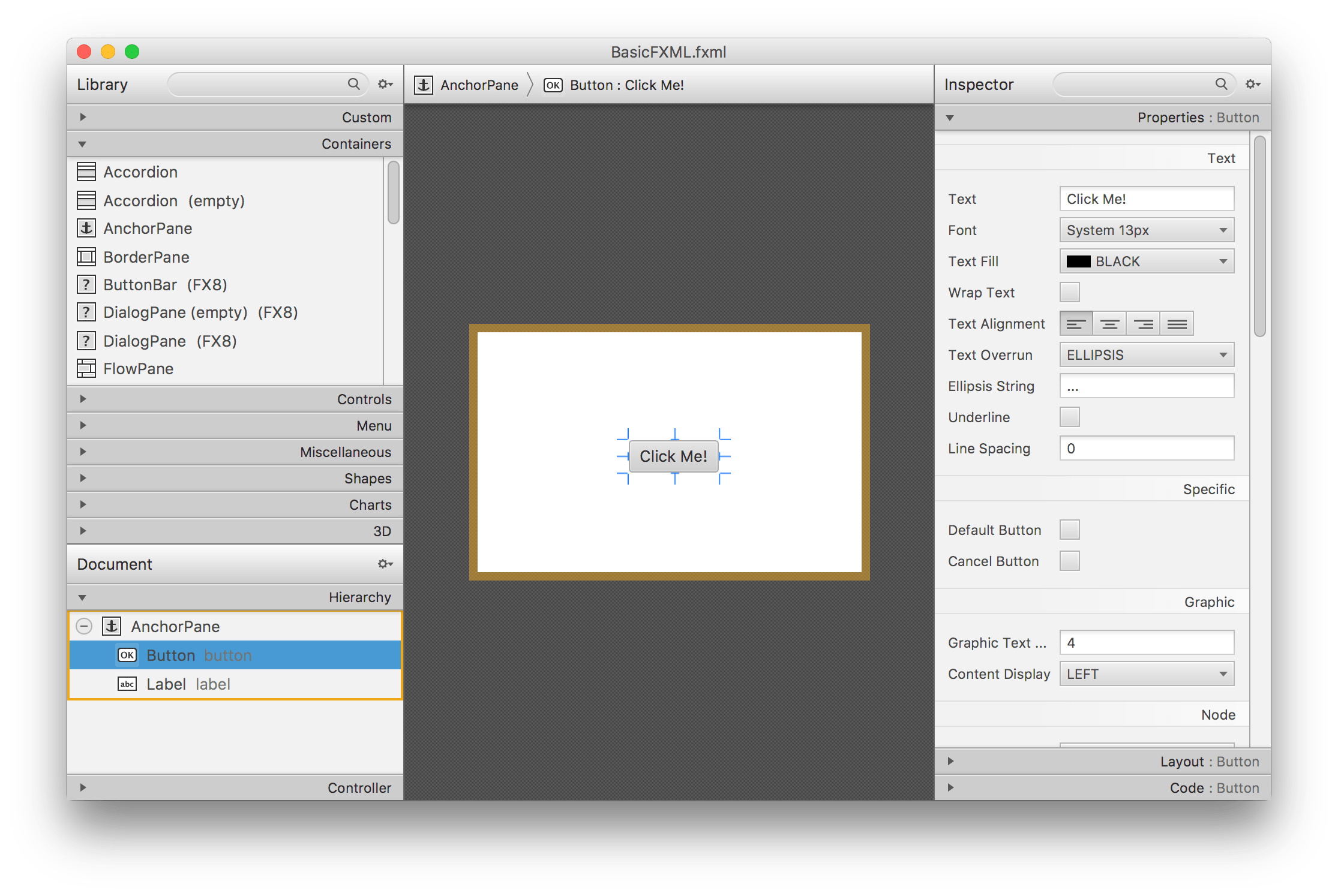This screenshot has height=896, width=1338.
Task: Select justify text alignment icon
Action: tap(1177, 324)
